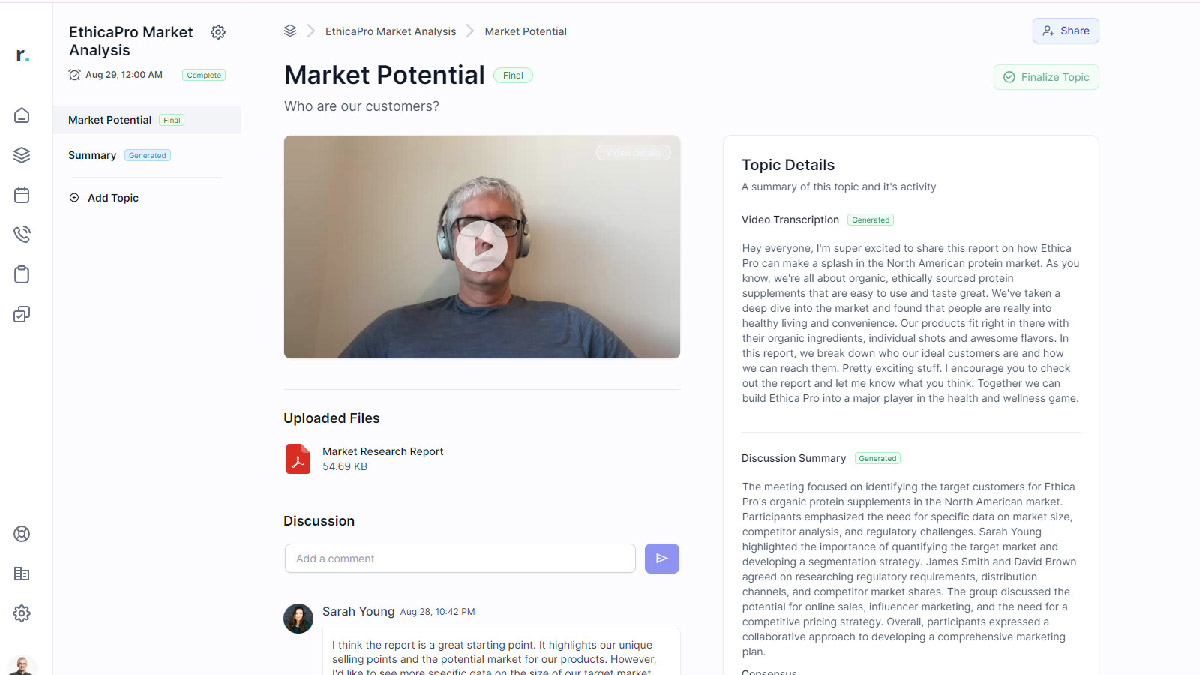Click the layers icon in breadcrumb
Screen dimensions: 1200x675
290,31
